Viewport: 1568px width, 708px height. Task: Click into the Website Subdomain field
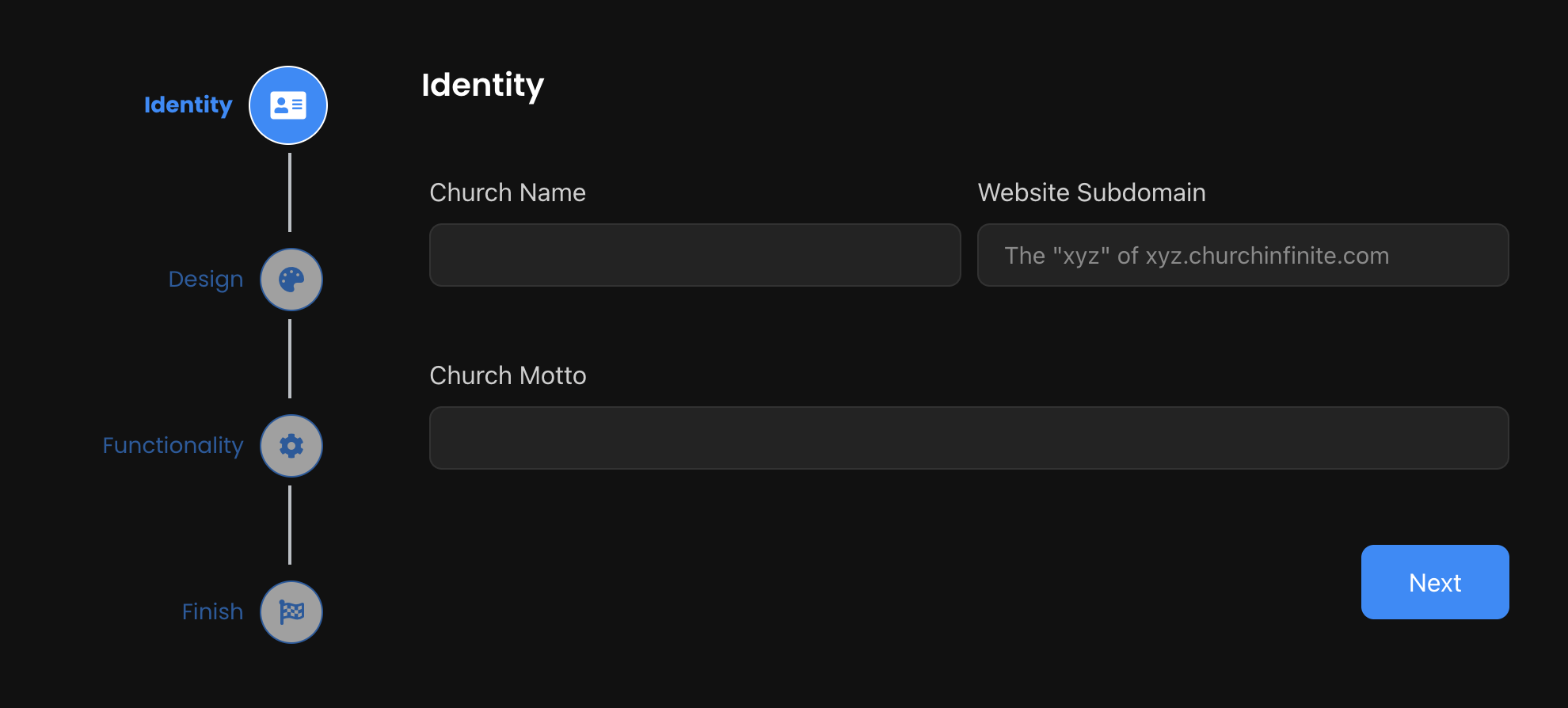[x=1243, y=255]
